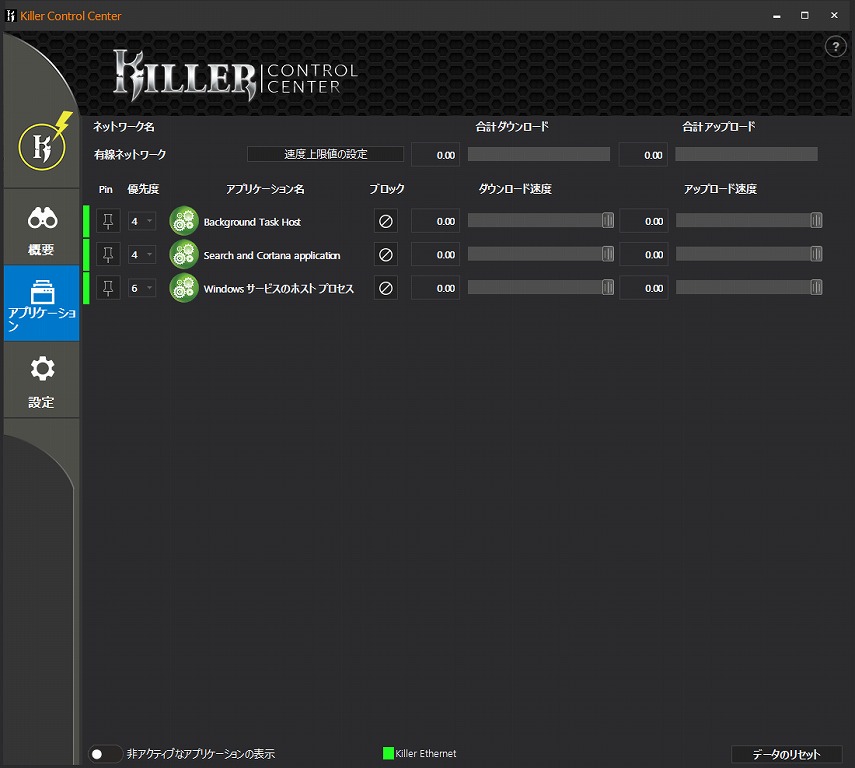Screen dimensions: 855x768
Task: Click the green Killer Ethernet legend square
Action: [x=388, y=753]
